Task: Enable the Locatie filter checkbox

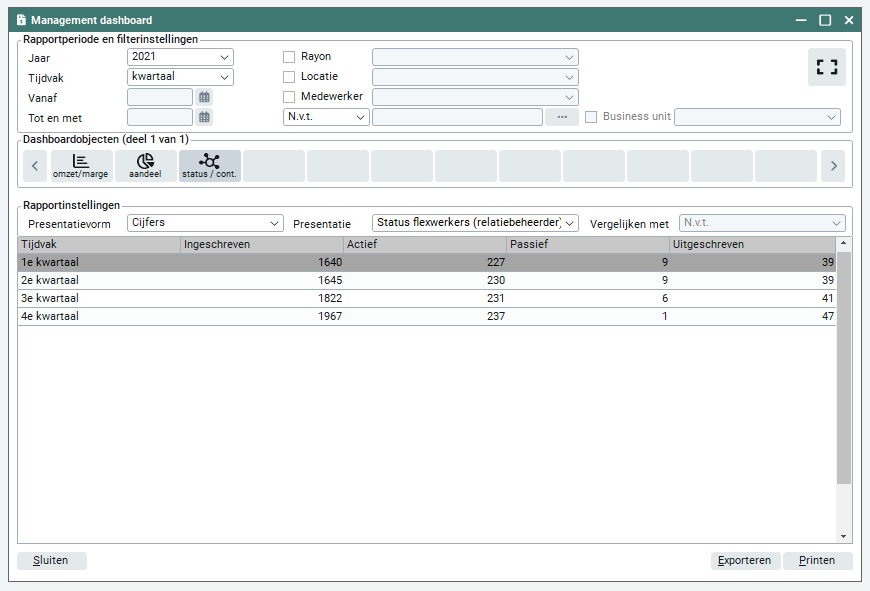Action: click(289, 77)
